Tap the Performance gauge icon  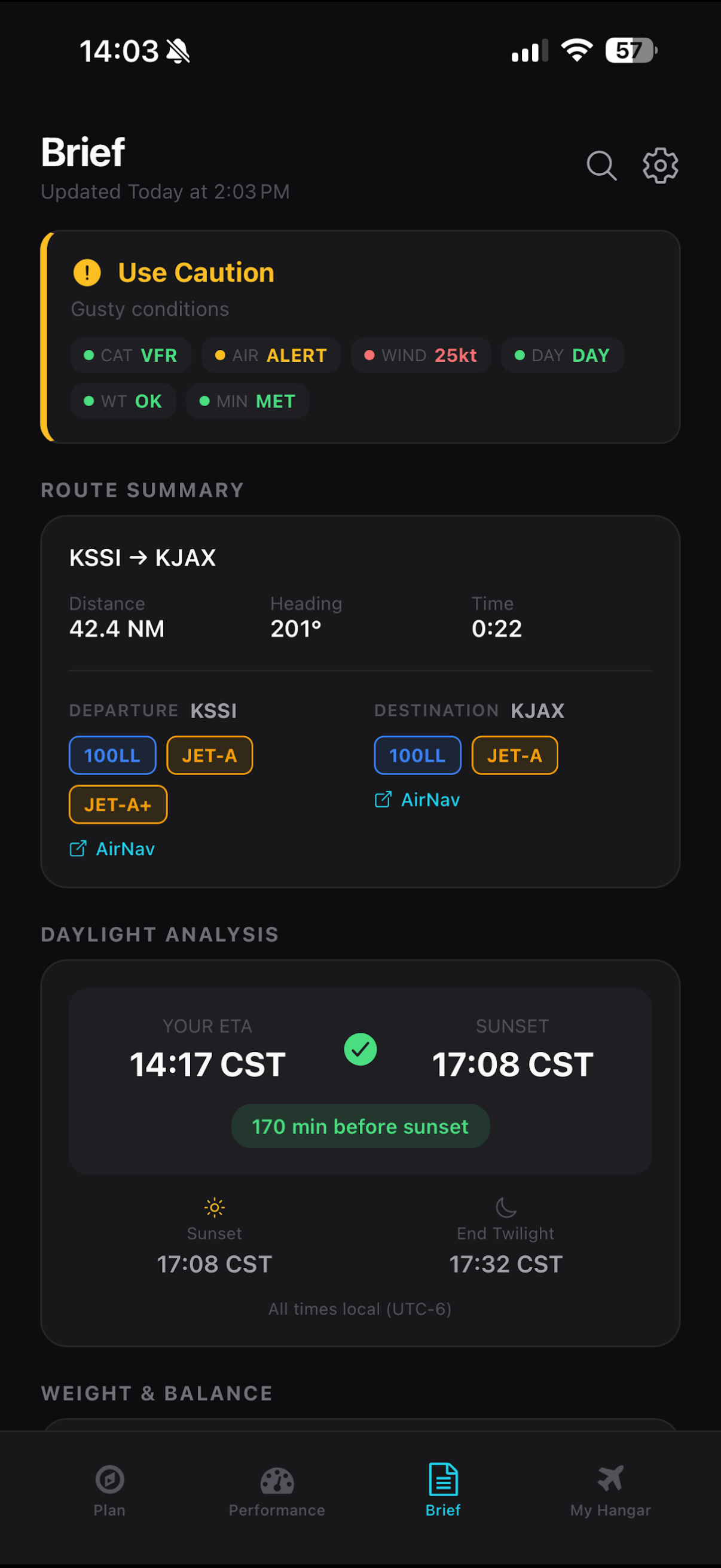[277, 1480]
